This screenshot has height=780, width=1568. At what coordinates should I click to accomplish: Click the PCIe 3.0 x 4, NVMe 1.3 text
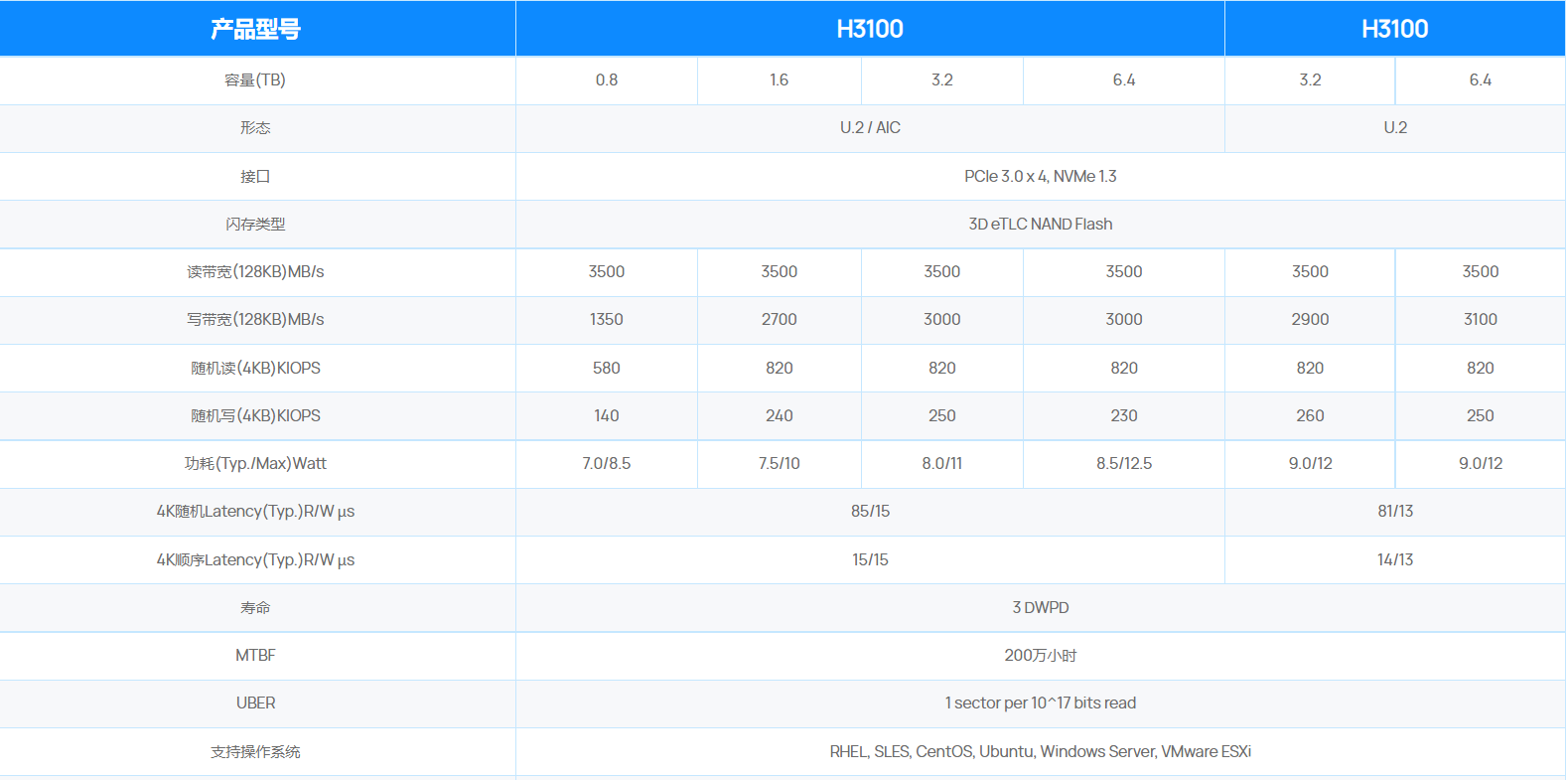click(x=1040, y=176)
